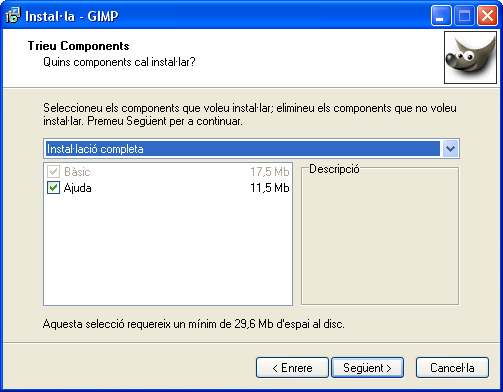Uncheck the Ajuda component checkbox

(53, 188)
